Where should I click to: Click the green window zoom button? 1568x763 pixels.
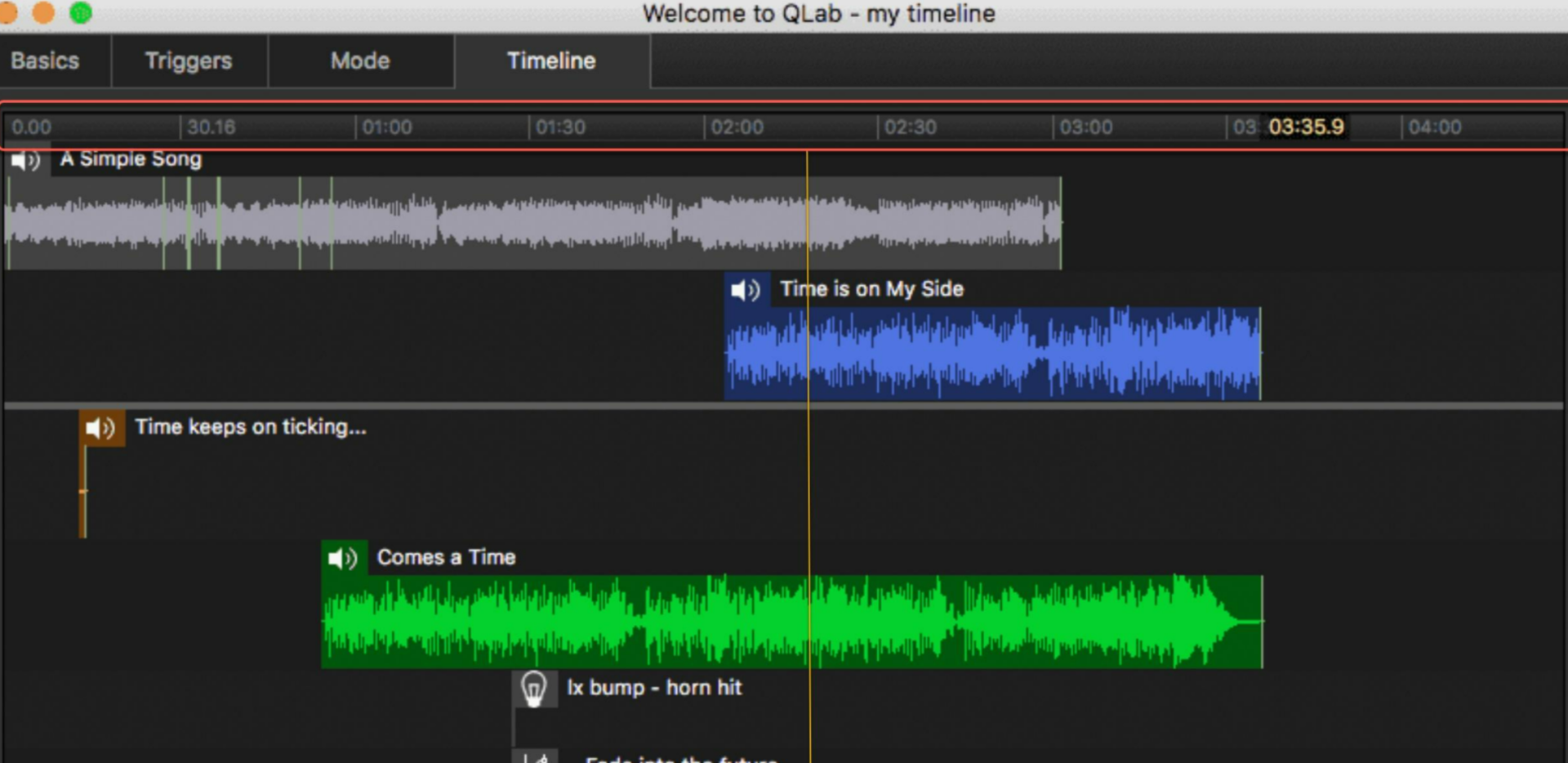[81, 12]
